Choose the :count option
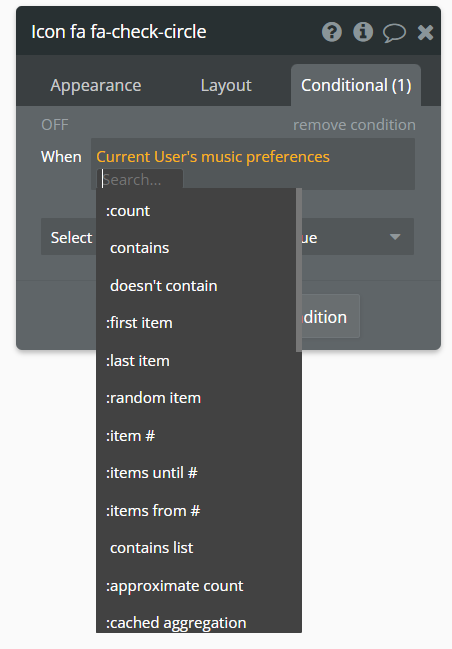 (127, 211)
